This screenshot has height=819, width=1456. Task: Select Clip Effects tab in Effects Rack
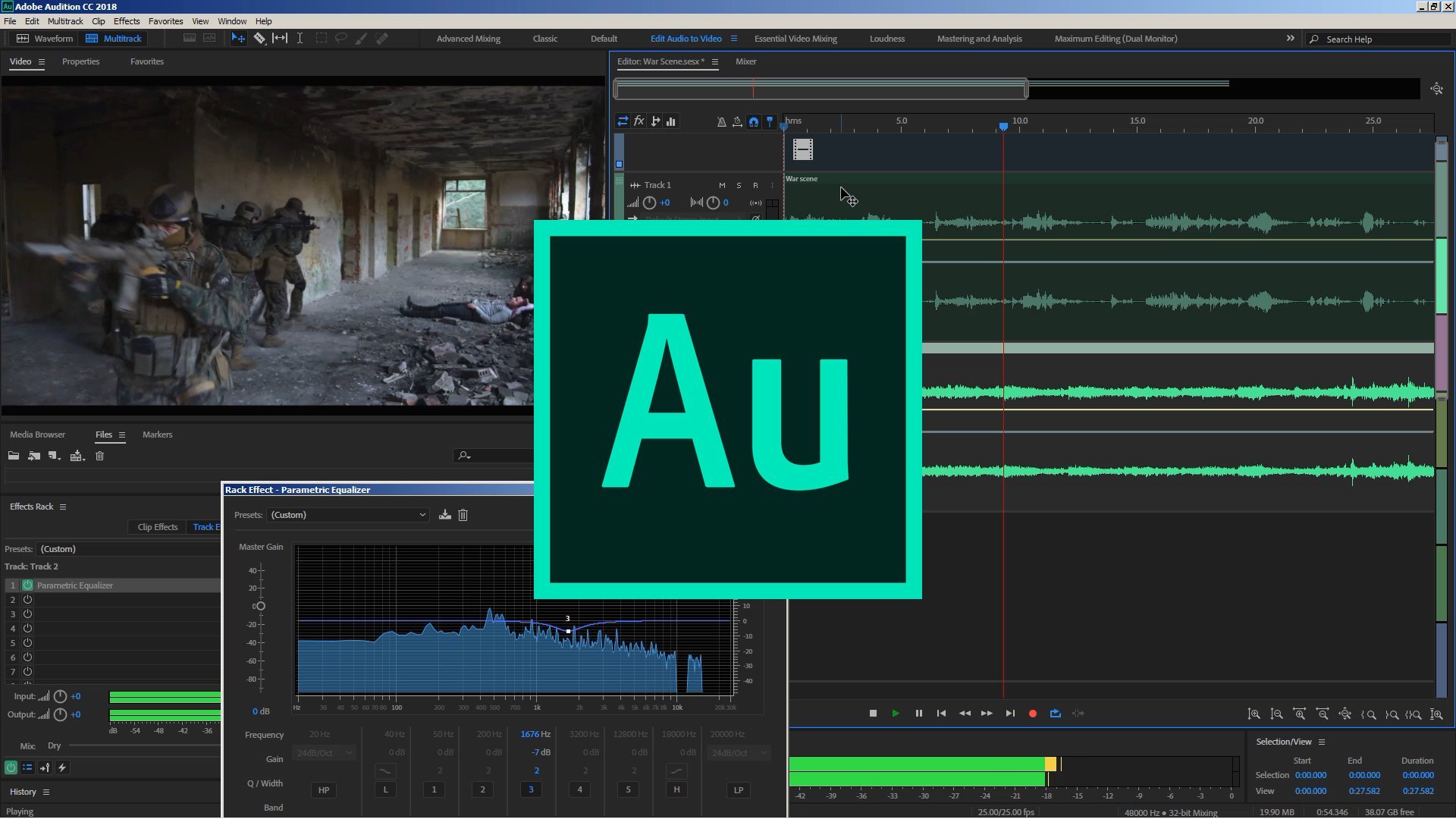[157, 526]
